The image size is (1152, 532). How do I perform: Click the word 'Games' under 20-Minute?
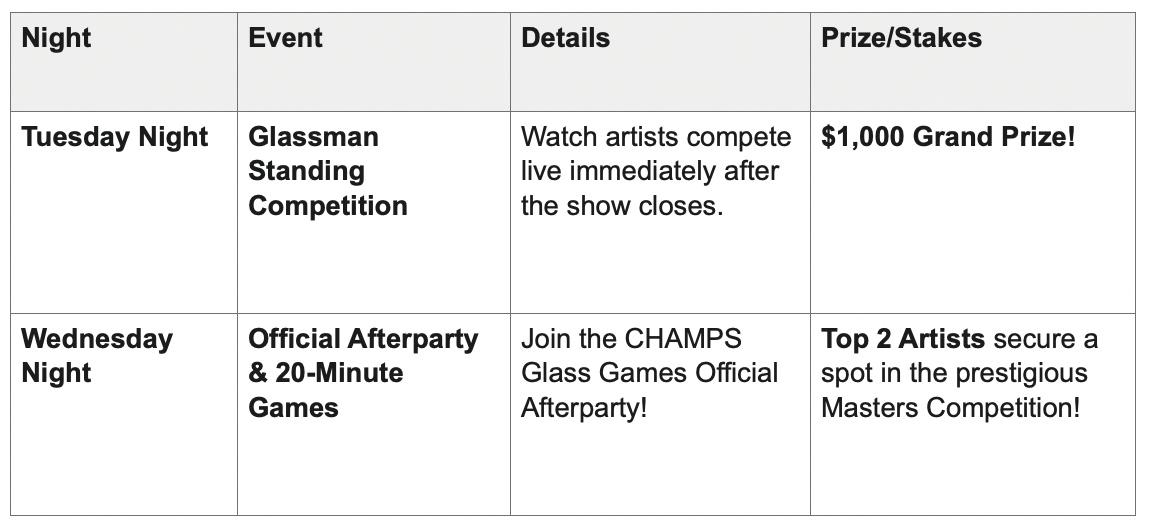point(293,408)
